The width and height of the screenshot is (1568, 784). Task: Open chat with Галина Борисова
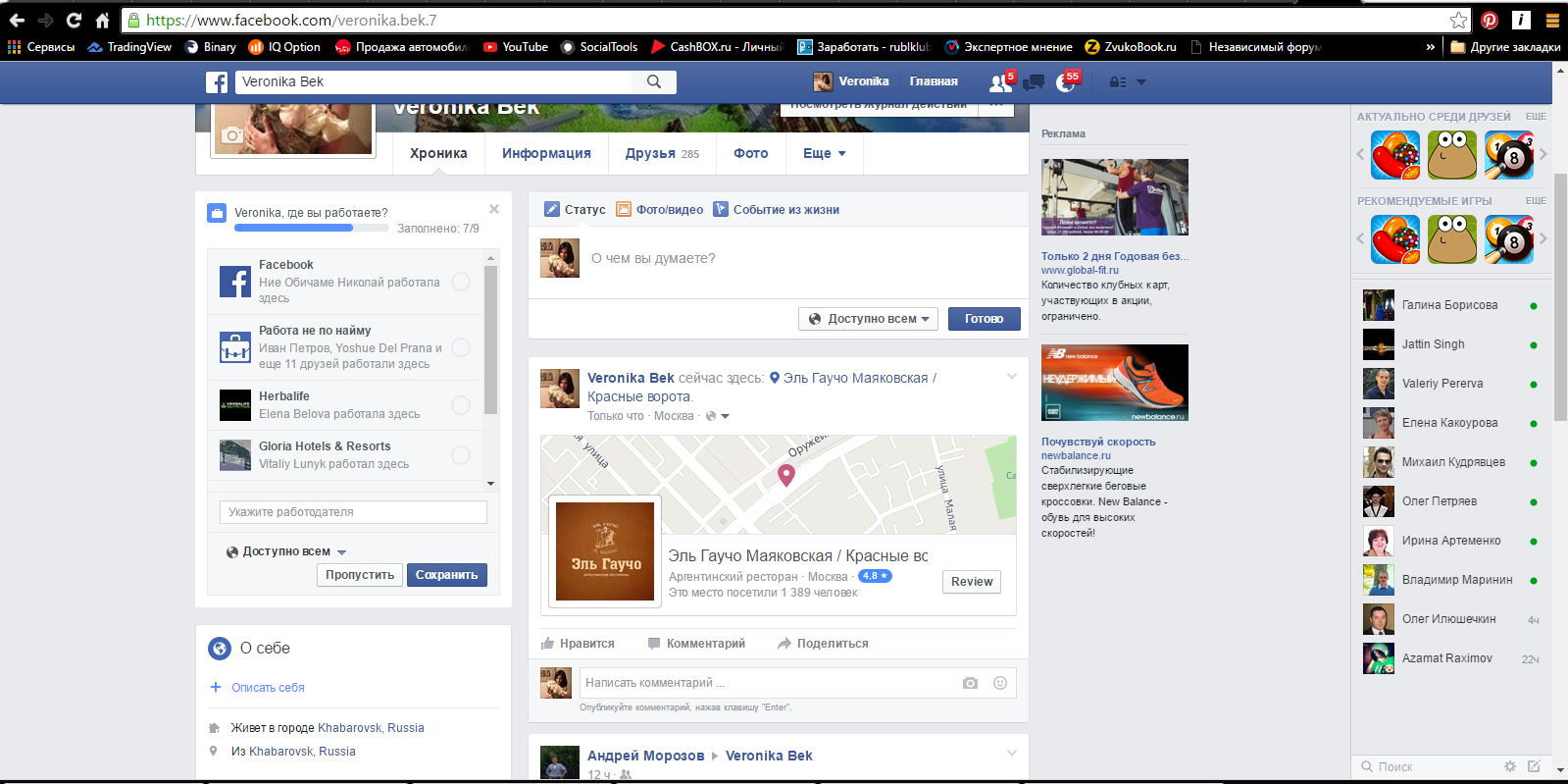coord(1450,305)
